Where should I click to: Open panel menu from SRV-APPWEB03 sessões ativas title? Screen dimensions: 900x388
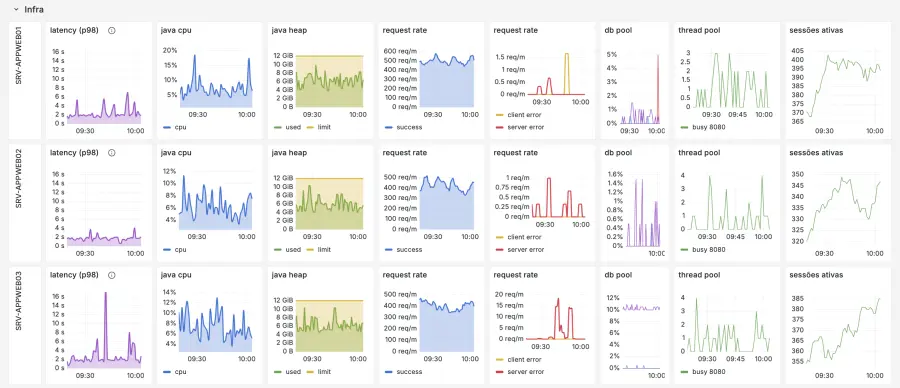[x=816, y=275]
